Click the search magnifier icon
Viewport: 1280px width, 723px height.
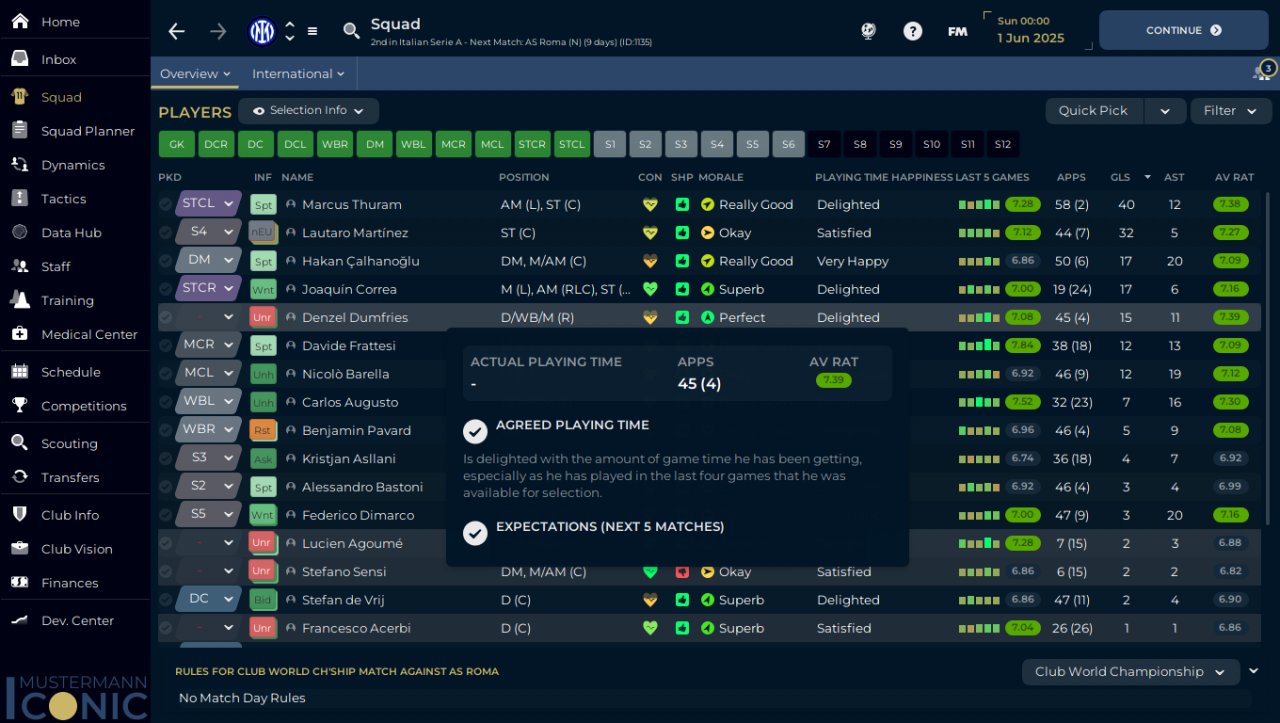(x=351, y=31)
